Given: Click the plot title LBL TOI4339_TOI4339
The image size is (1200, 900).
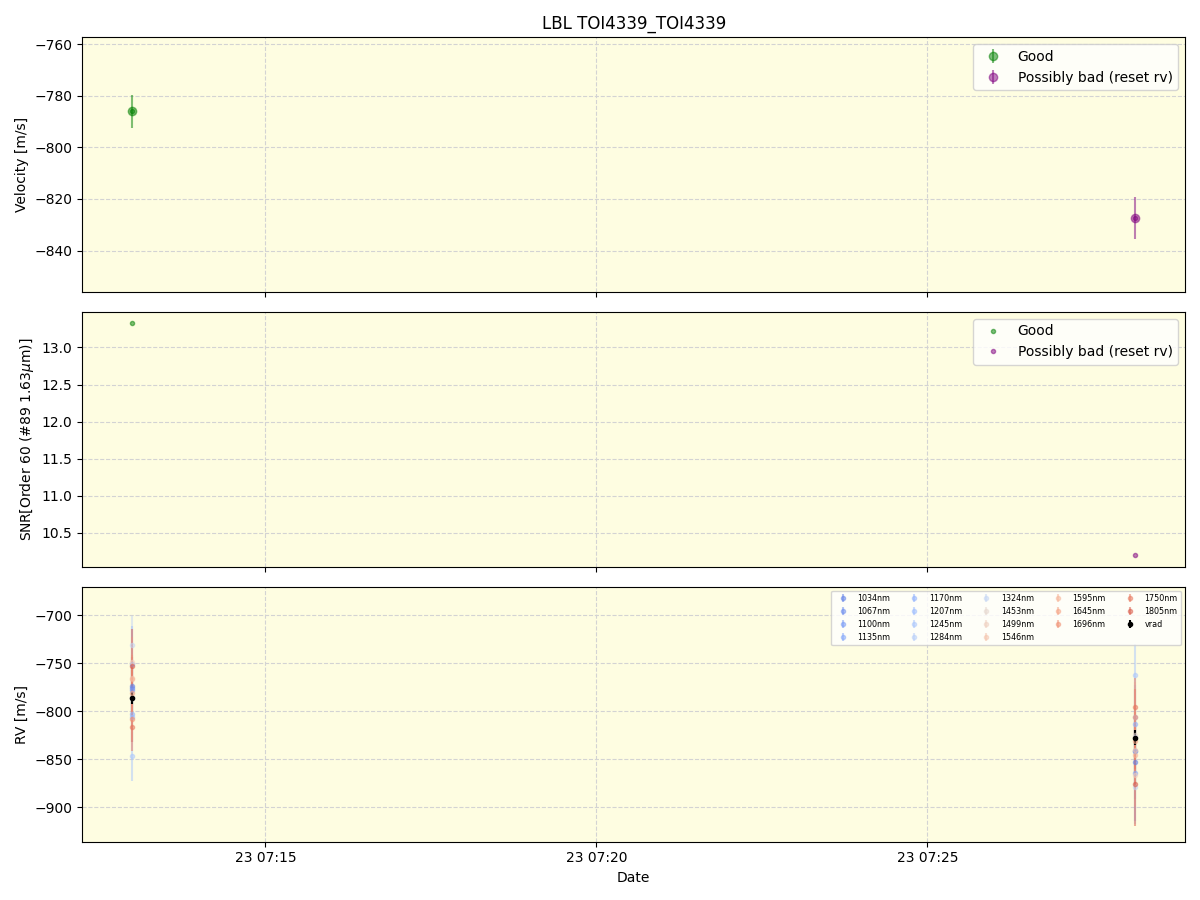Looking at the screenshot, I should tap(634, 23).
